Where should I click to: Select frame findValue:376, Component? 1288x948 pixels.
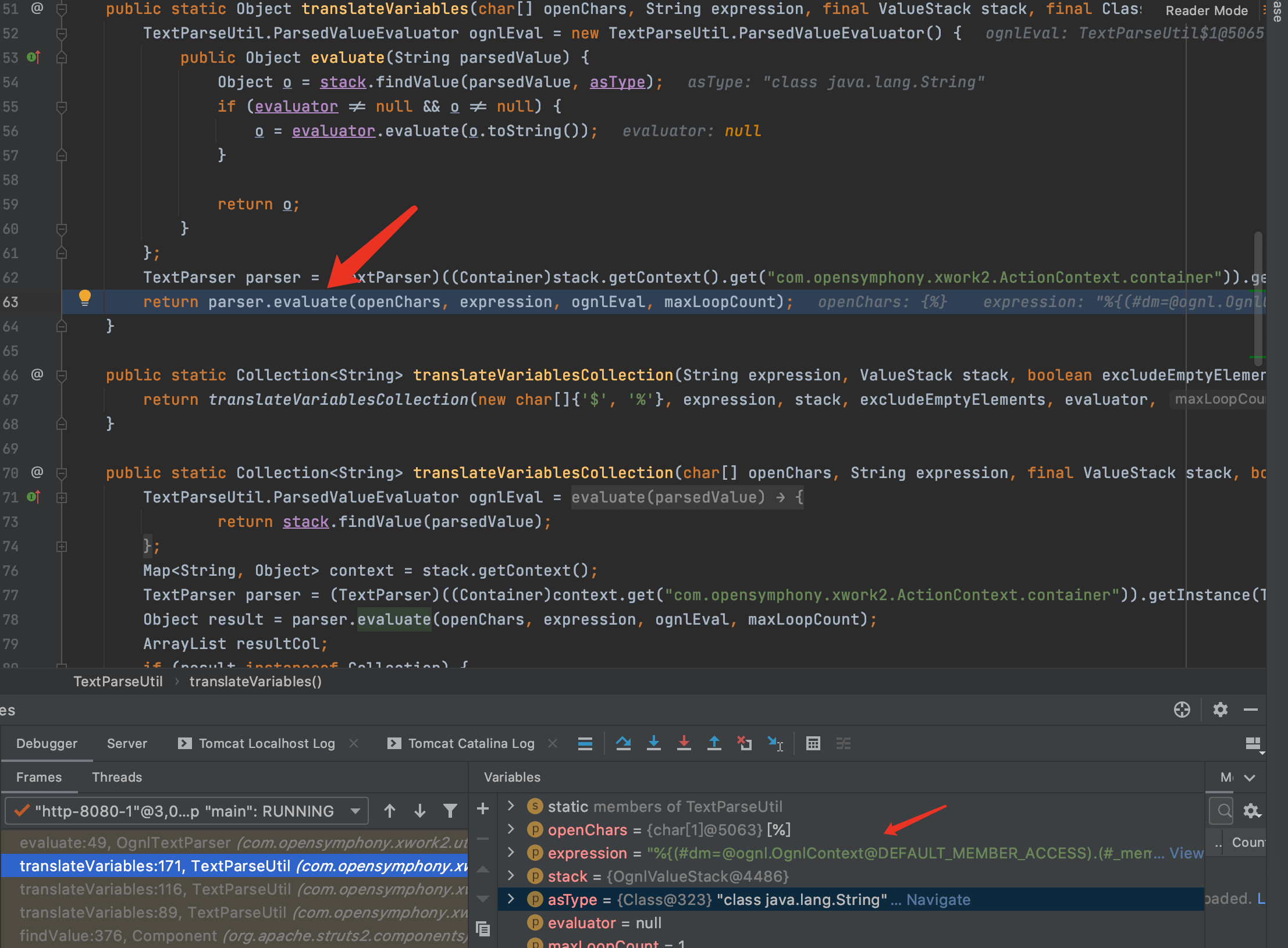pyautogui.click(x=234, y=935)
